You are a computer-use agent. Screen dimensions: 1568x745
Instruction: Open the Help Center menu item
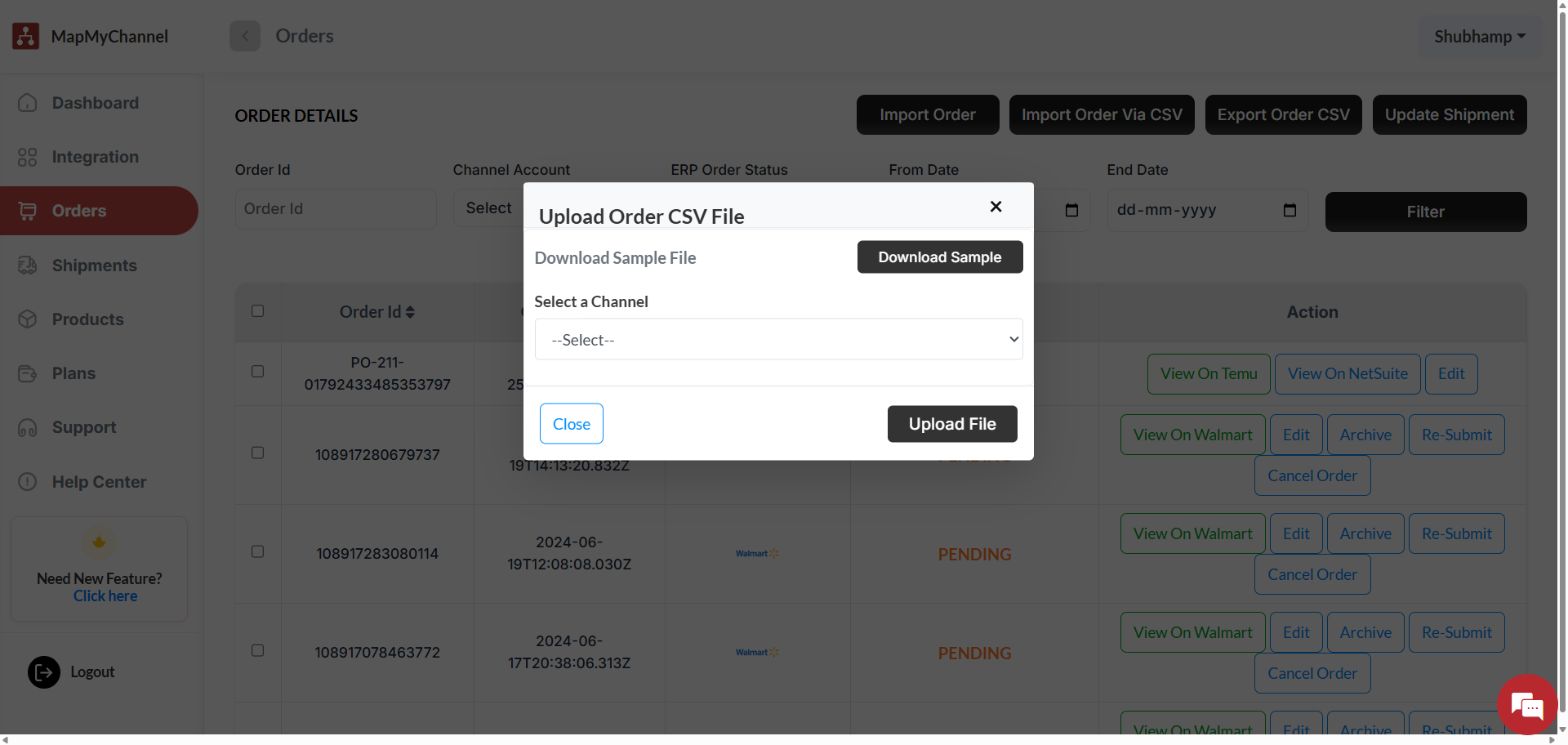click(x=99, y=482)
